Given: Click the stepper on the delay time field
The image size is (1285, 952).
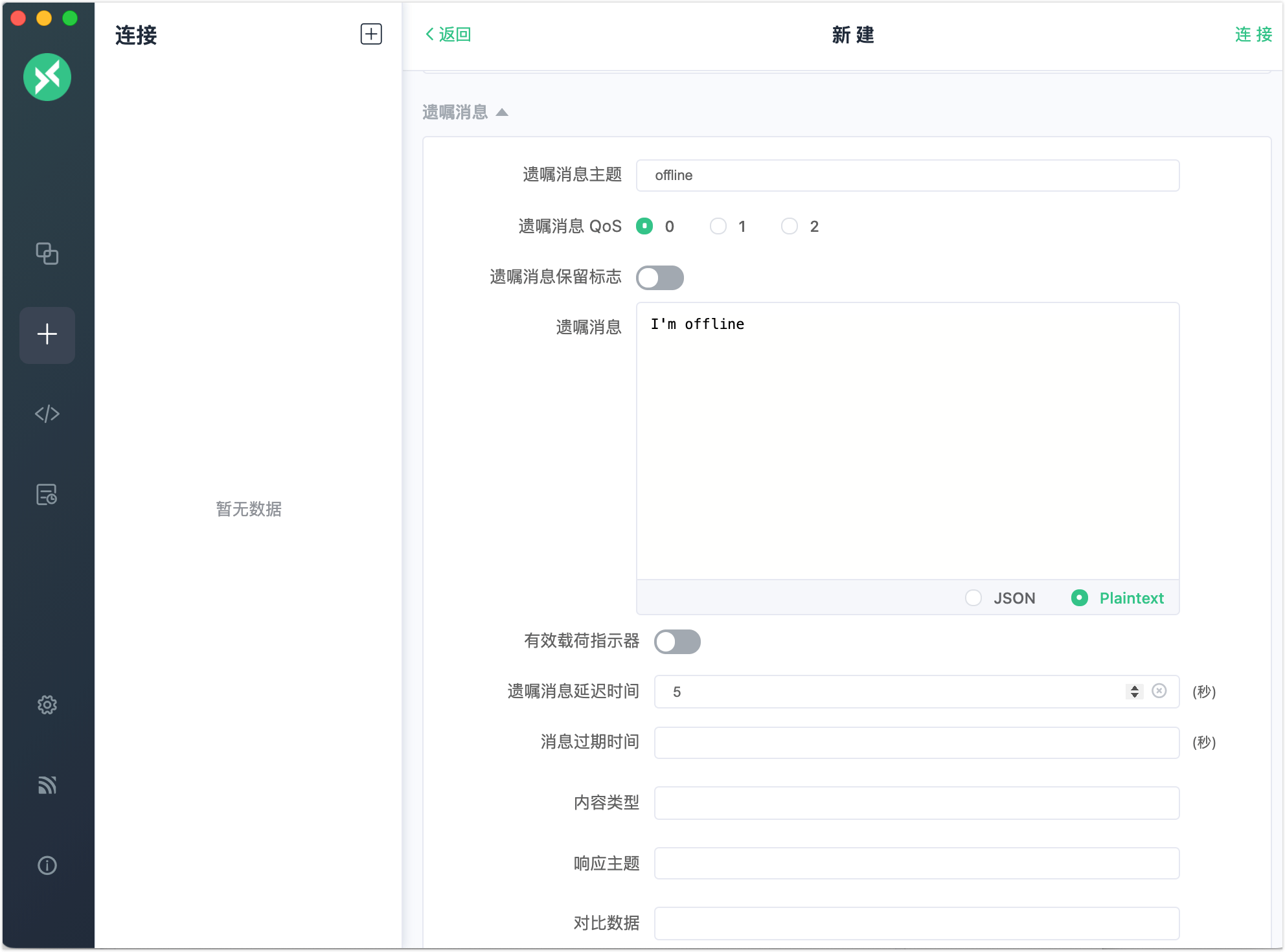Looking at the screenshot, I should coord(1133,691).
